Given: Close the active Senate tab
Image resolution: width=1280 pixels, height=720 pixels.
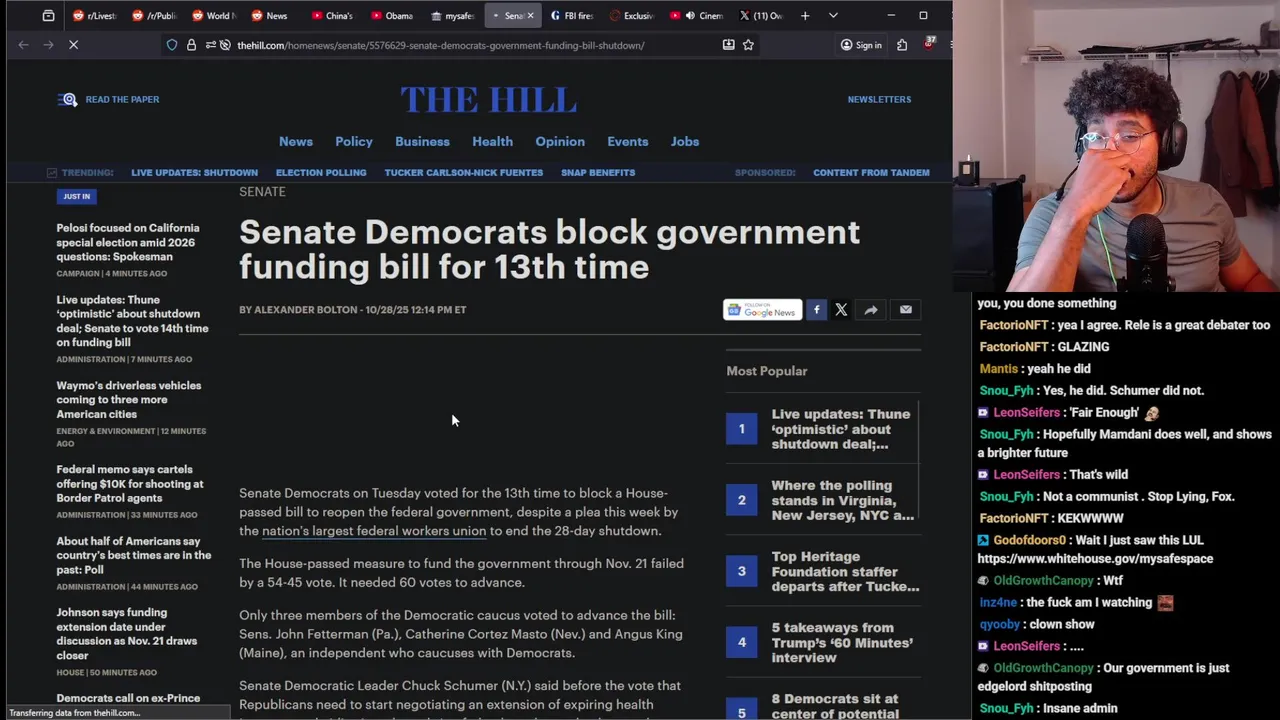Looking at the screenshot, I should [530, 16].
